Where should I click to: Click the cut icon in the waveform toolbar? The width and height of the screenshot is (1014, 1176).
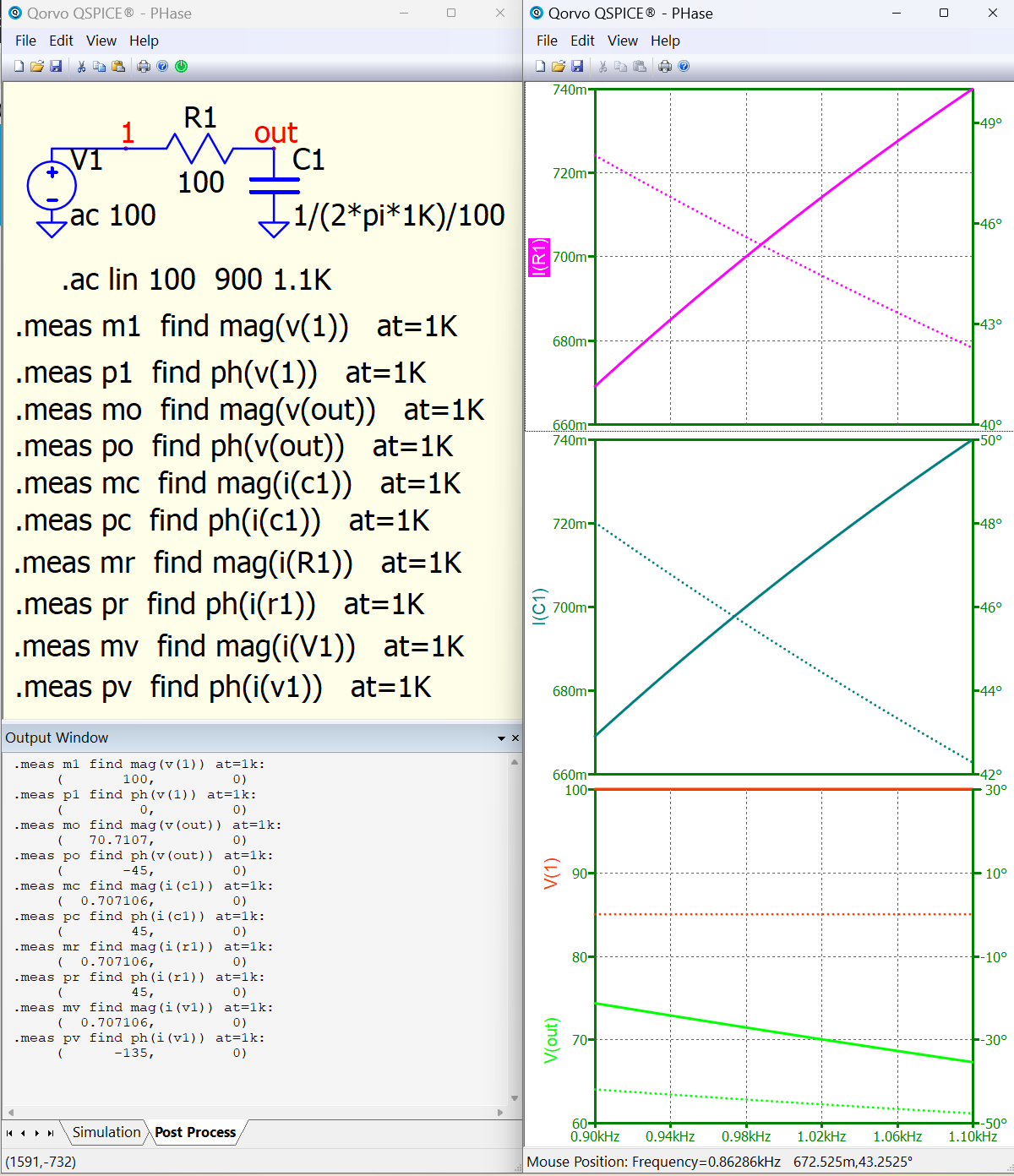(x=602, y=66)
